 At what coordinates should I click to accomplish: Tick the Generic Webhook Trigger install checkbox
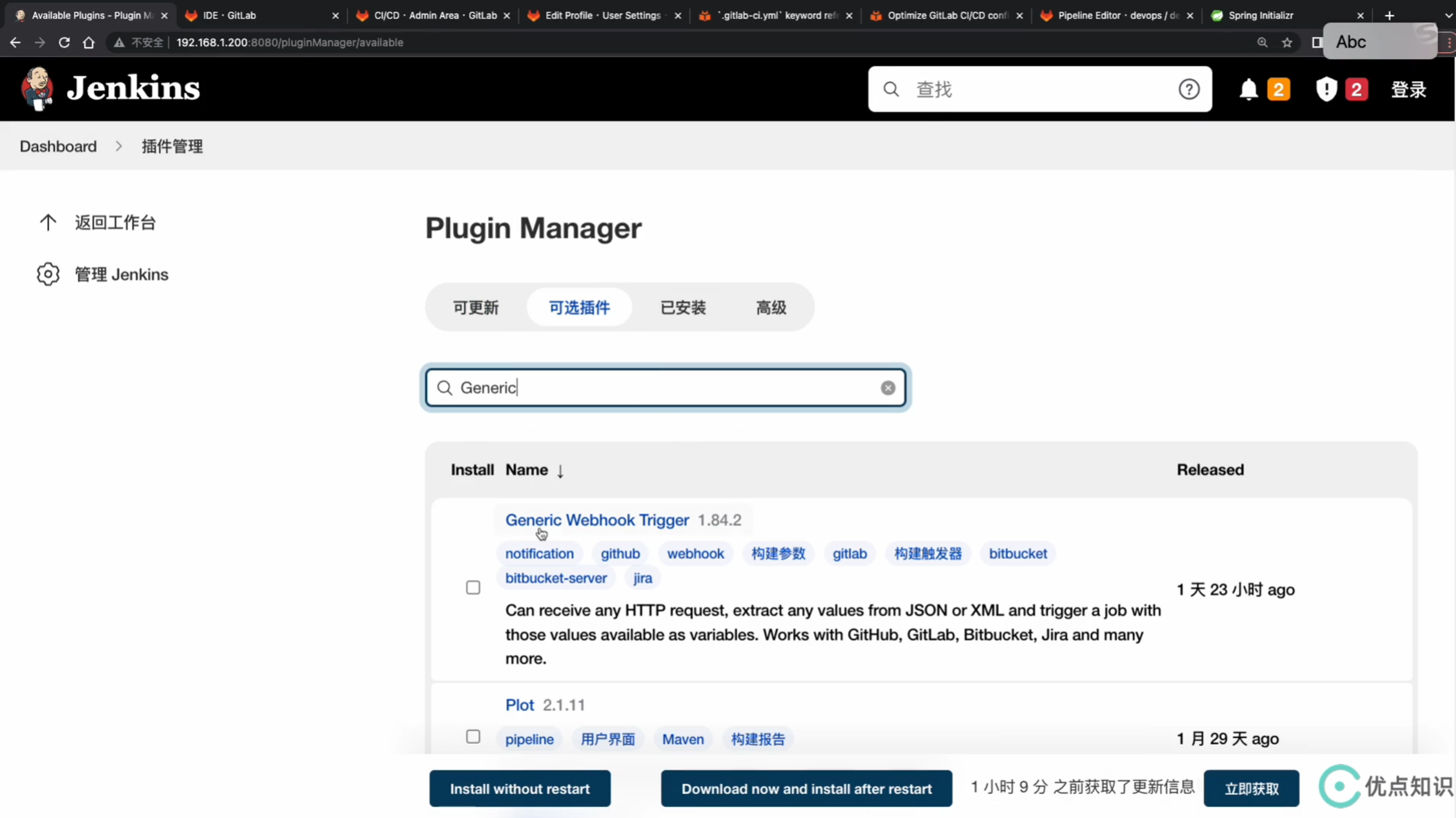[x=473, y=588]
